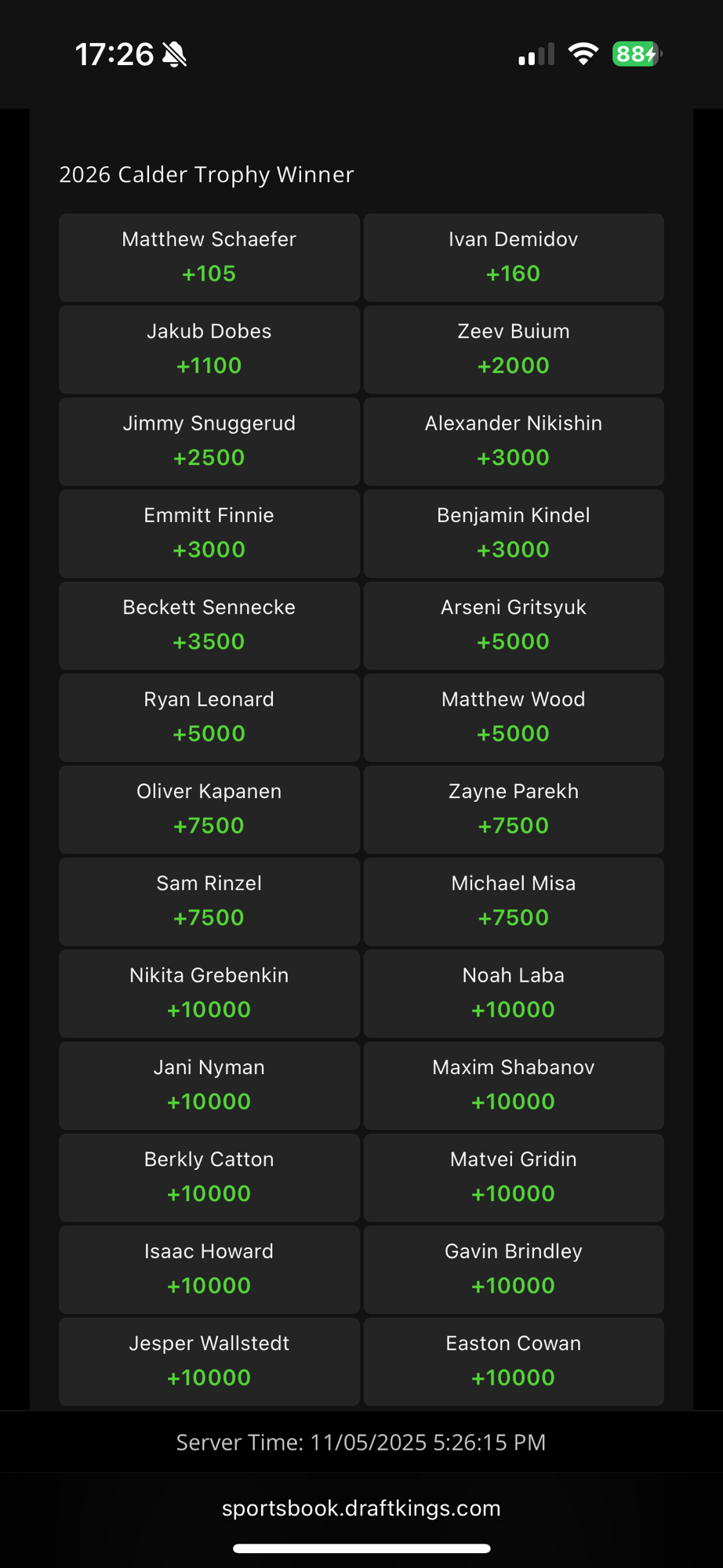
Task: Tap the home indicator bar
Action: pos(361,1548)
